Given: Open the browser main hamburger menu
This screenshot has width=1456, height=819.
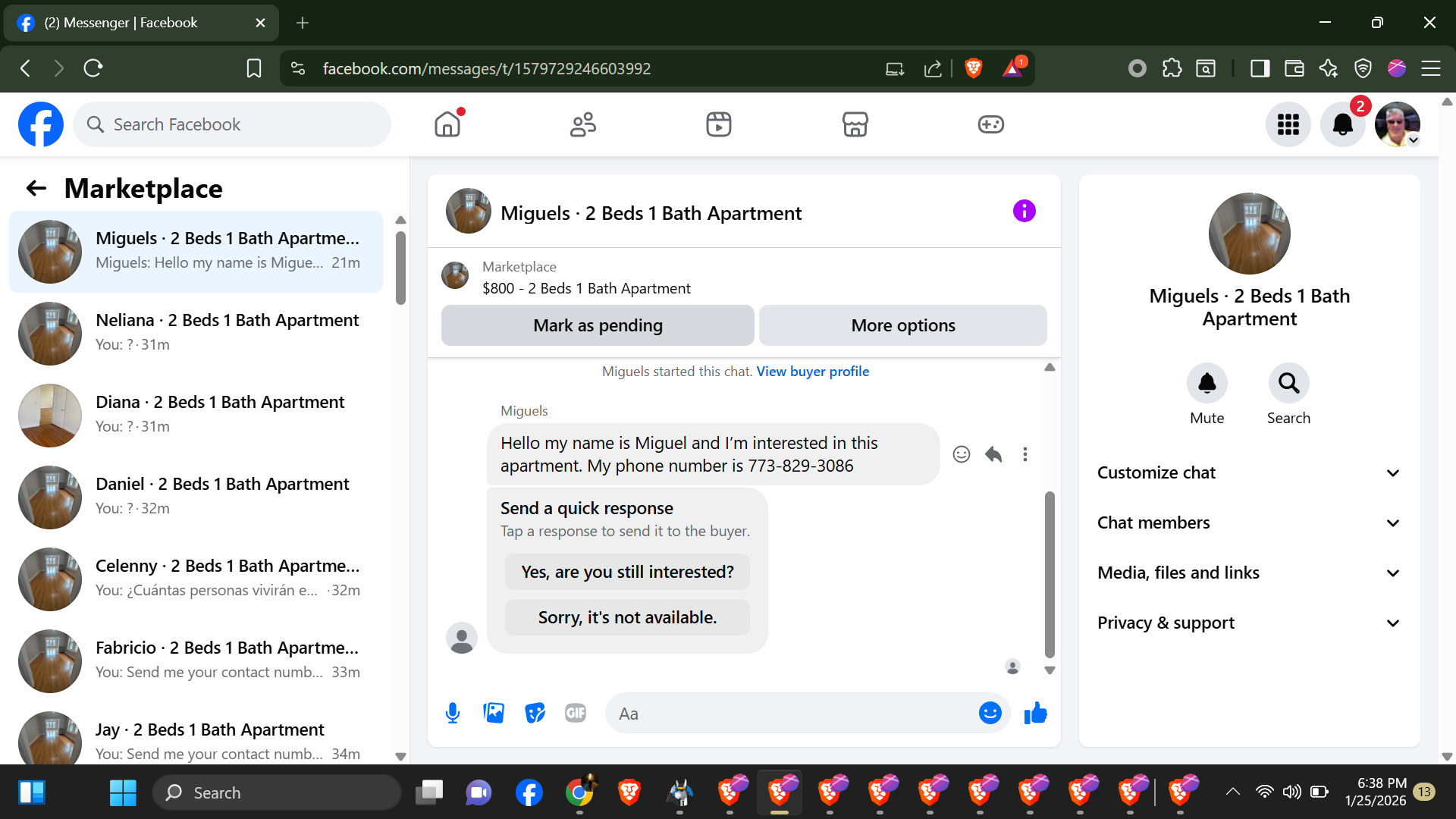Looking at the screenshot, I should point(1430,68).
